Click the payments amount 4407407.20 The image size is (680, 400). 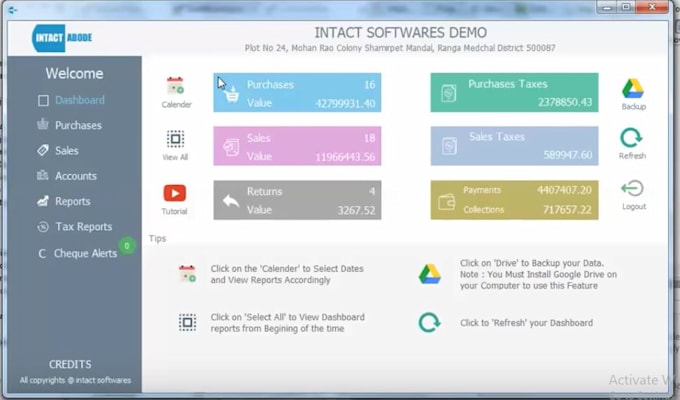tap(564, 190)
